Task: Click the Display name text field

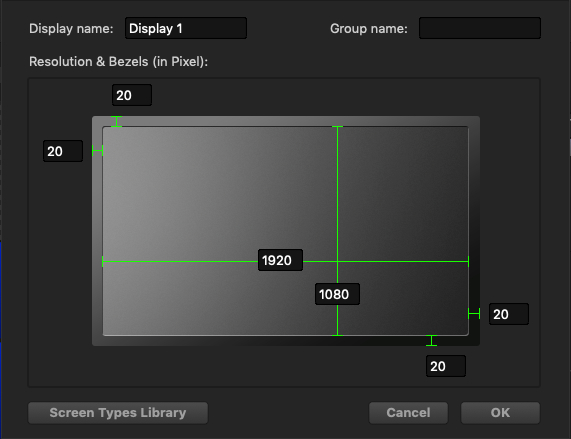Action: [186, 28]
